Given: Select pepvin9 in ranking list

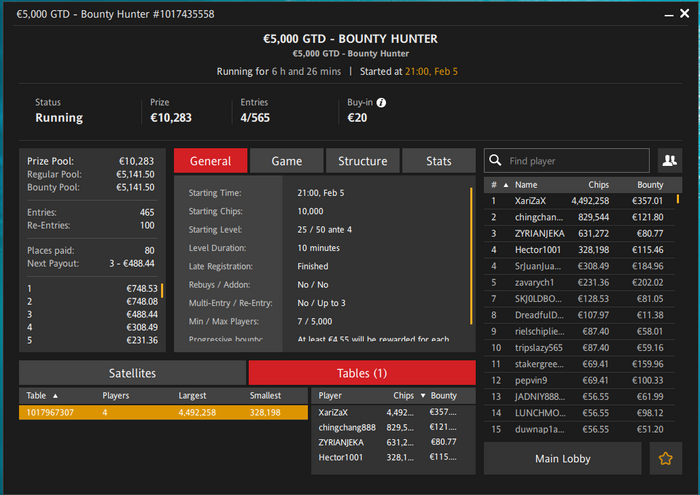Looking at the screenshot, I should (x=579, y=380).
